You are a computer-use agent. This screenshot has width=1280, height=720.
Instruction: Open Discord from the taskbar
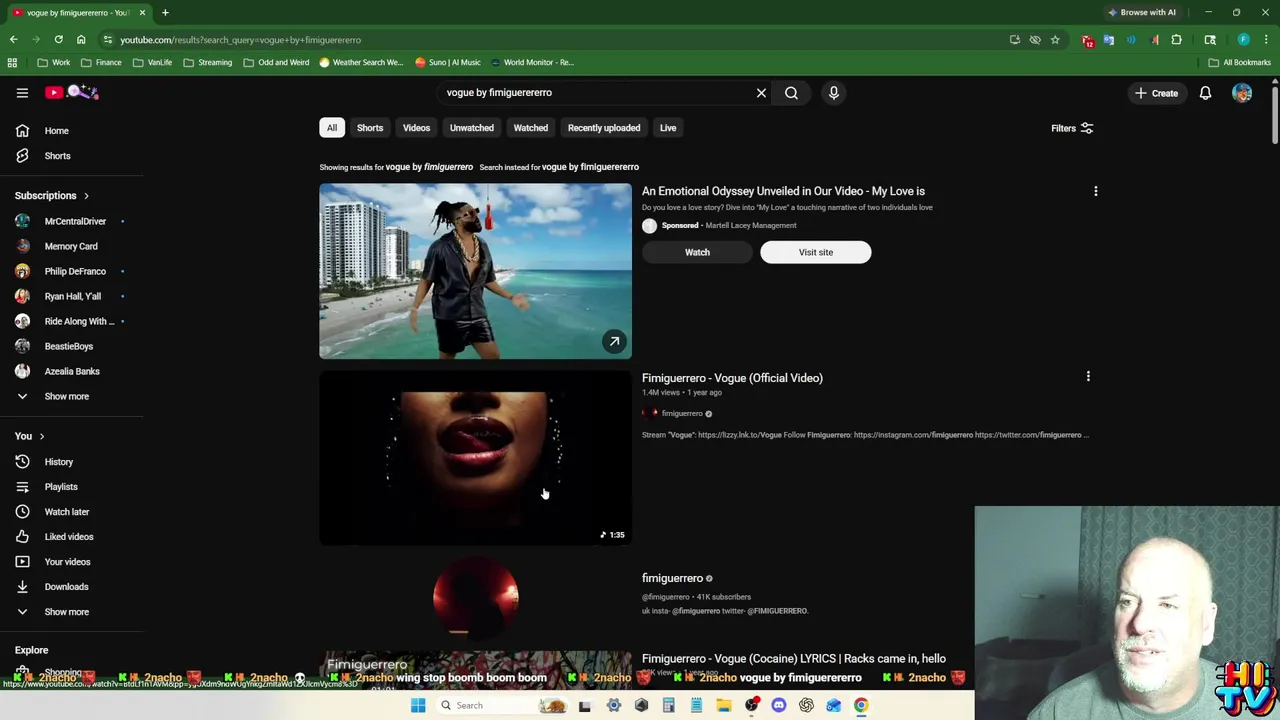pyautogui.click(x=779, y=705)
